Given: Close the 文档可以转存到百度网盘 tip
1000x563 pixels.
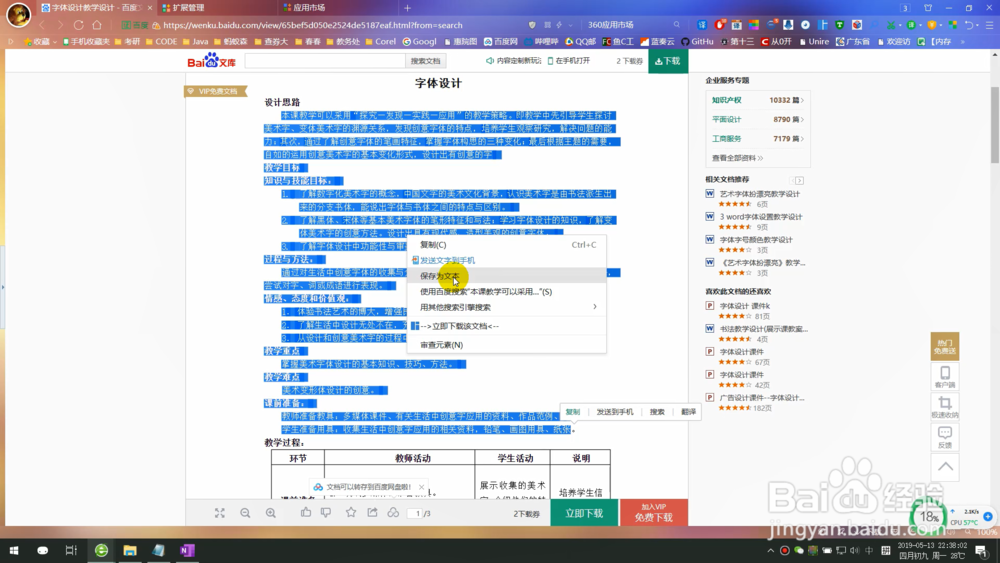Looking at the screenshot, I should (x=422, y=486).
